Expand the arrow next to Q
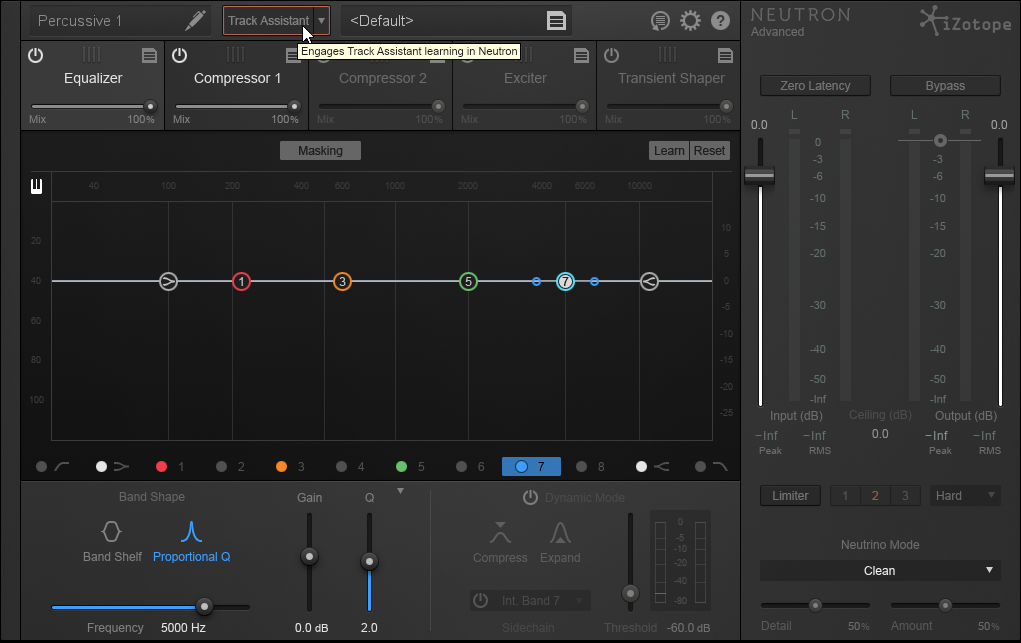Screen dimensions: 1021x643 (400, 491)
